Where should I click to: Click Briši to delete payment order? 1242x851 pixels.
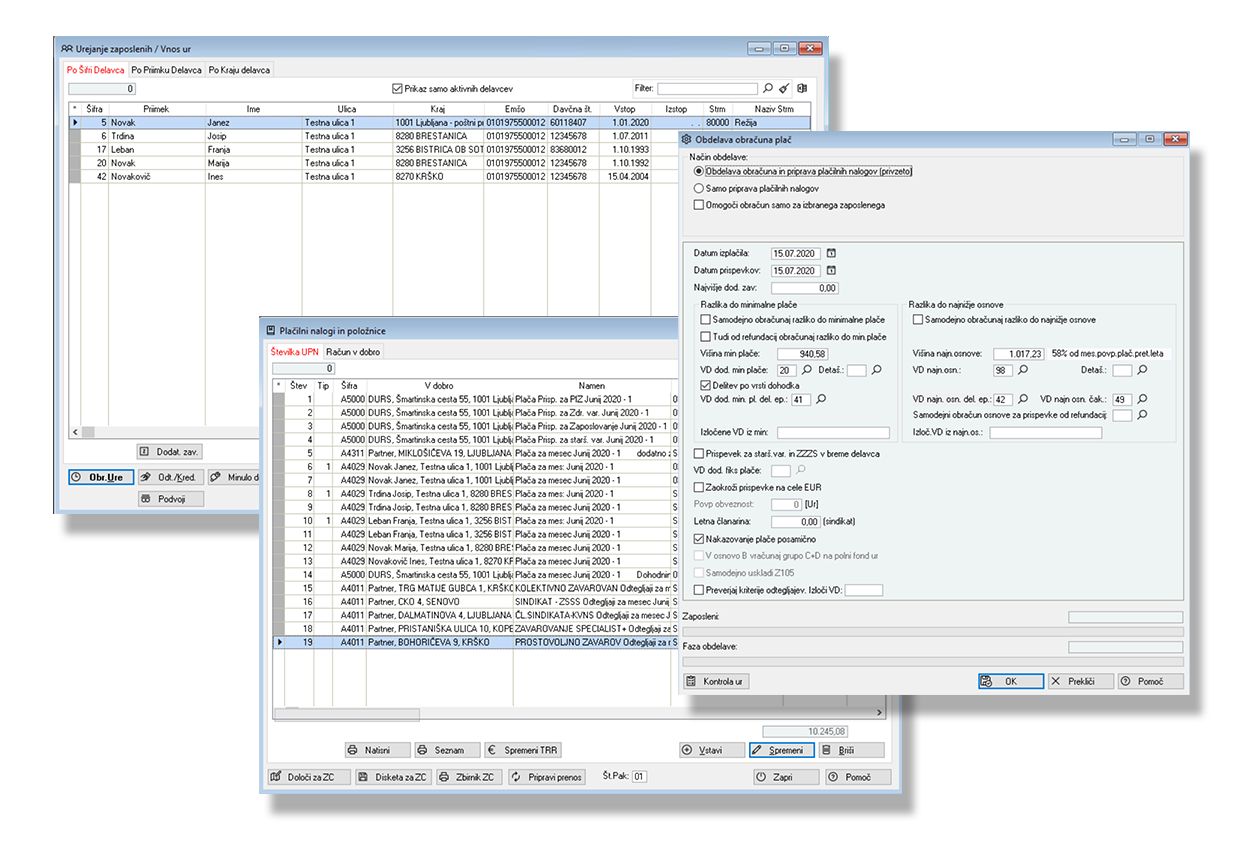851,750
